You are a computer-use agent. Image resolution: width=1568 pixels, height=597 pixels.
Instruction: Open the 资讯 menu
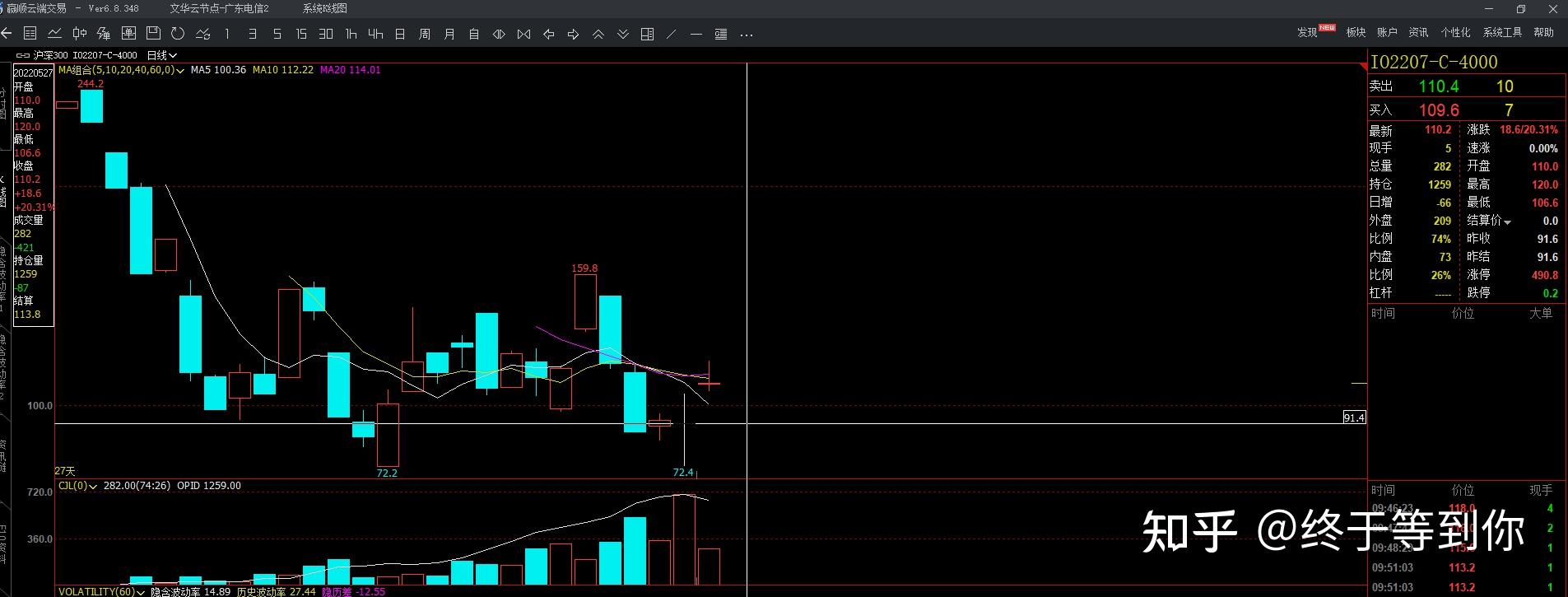[1418, 32]
